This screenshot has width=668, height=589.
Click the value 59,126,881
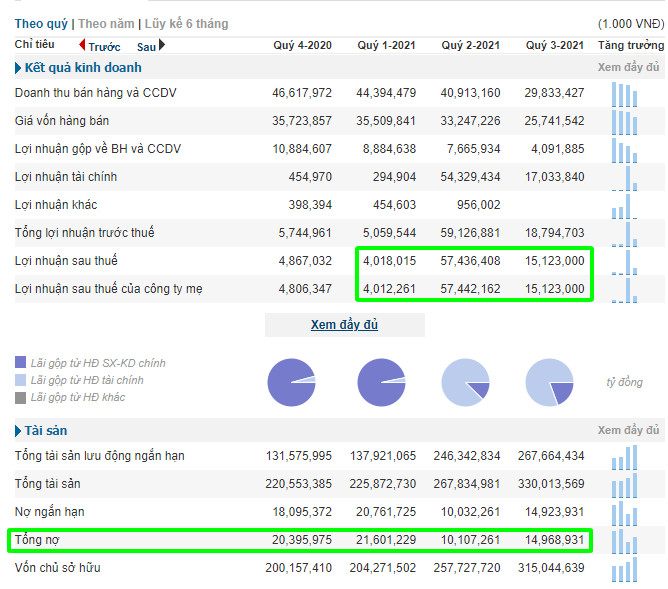(470, 233)
